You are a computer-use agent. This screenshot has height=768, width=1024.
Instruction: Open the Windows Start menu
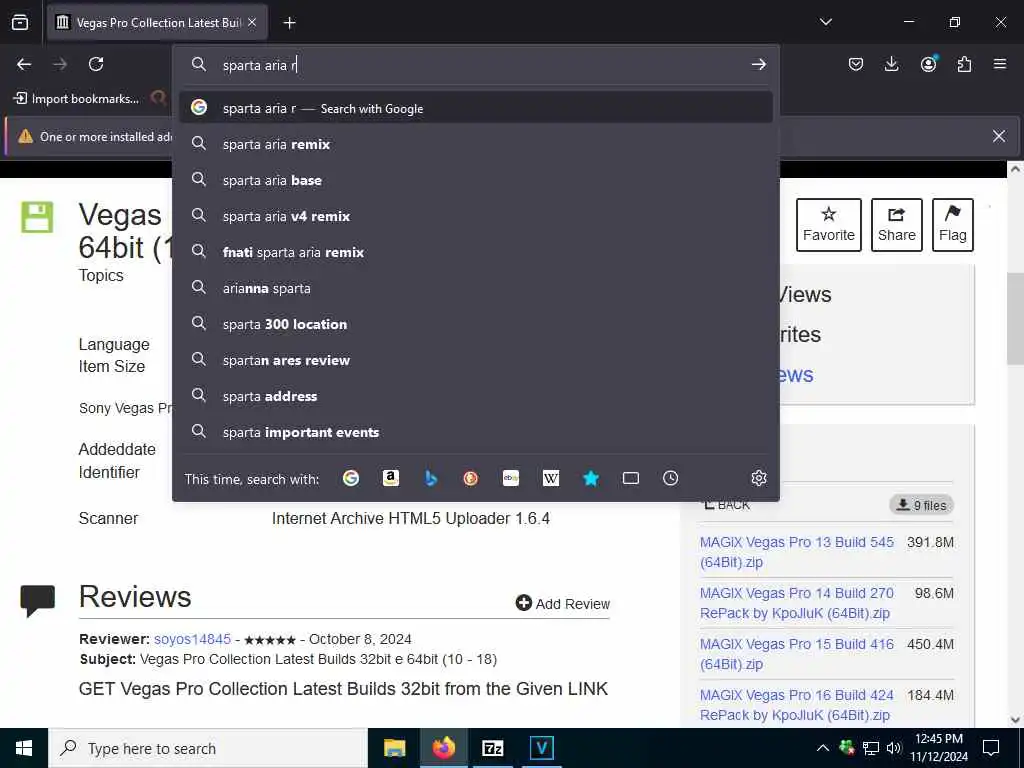tap(24, 748)
